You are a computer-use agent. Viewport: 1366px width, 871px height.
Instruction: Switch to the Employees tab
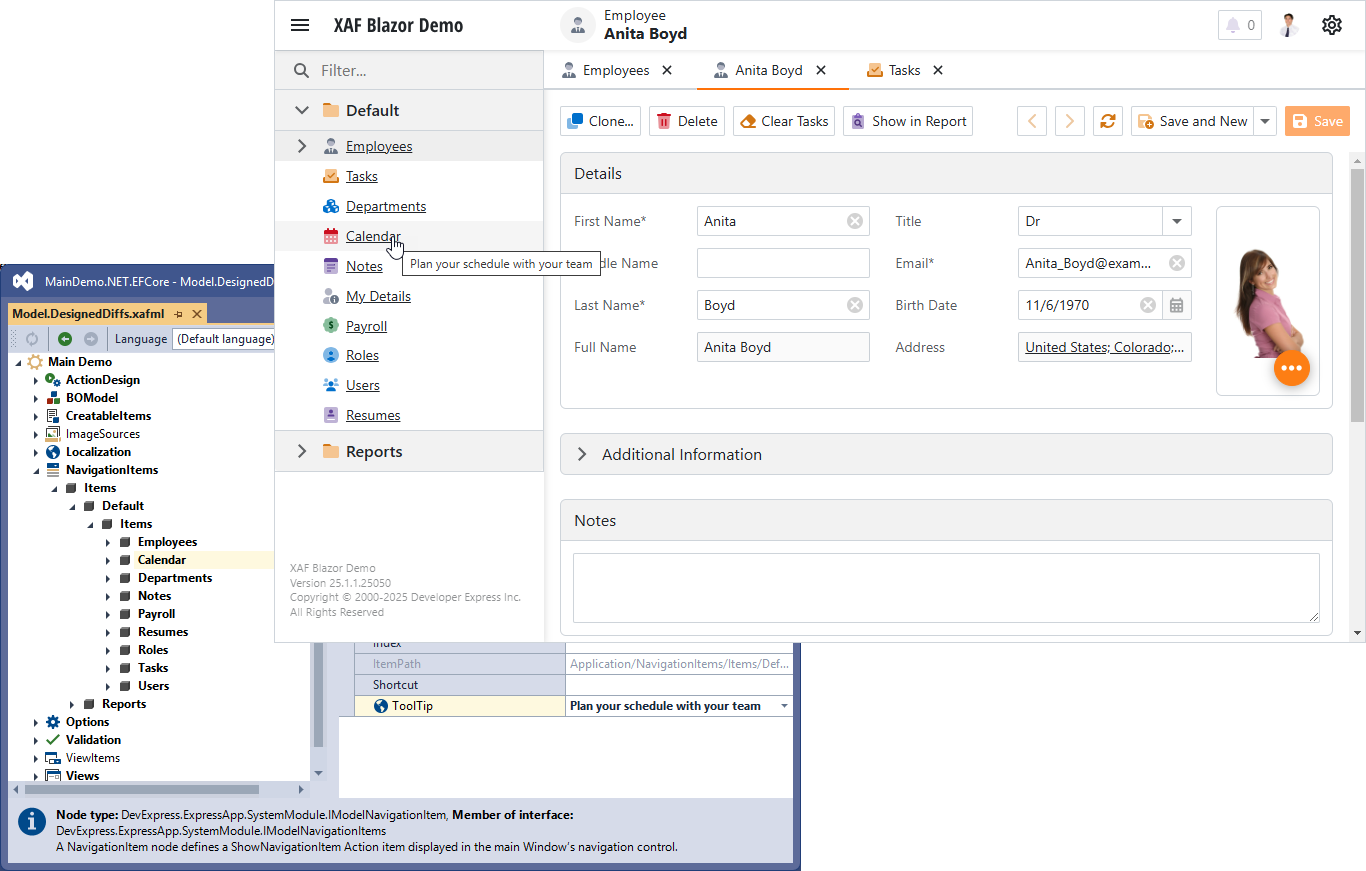pos(616,70)
